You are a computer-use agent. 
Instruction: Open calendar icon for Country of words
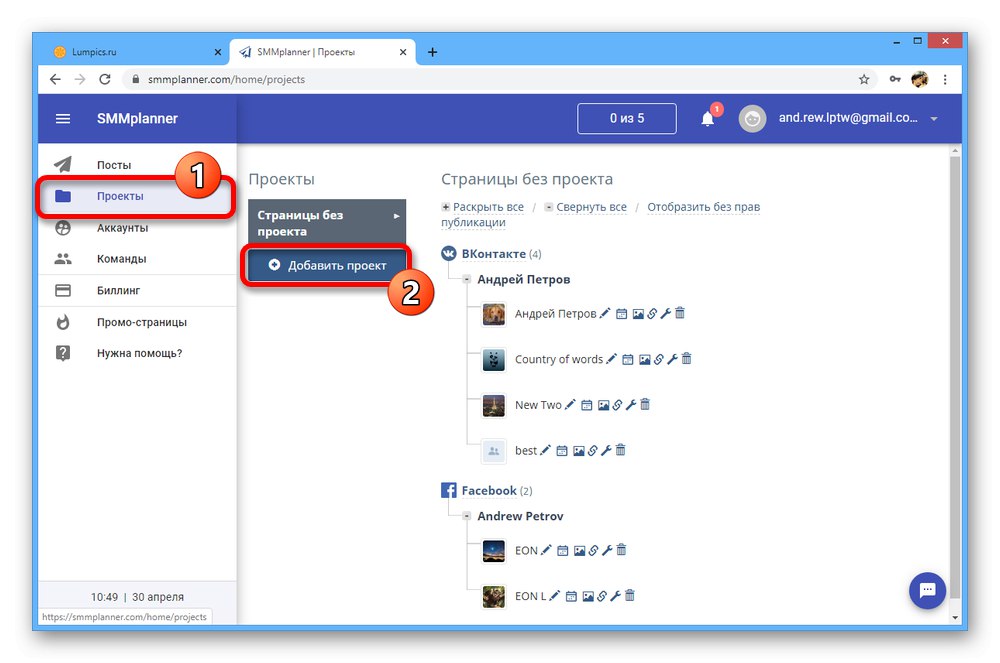(628, 360)
